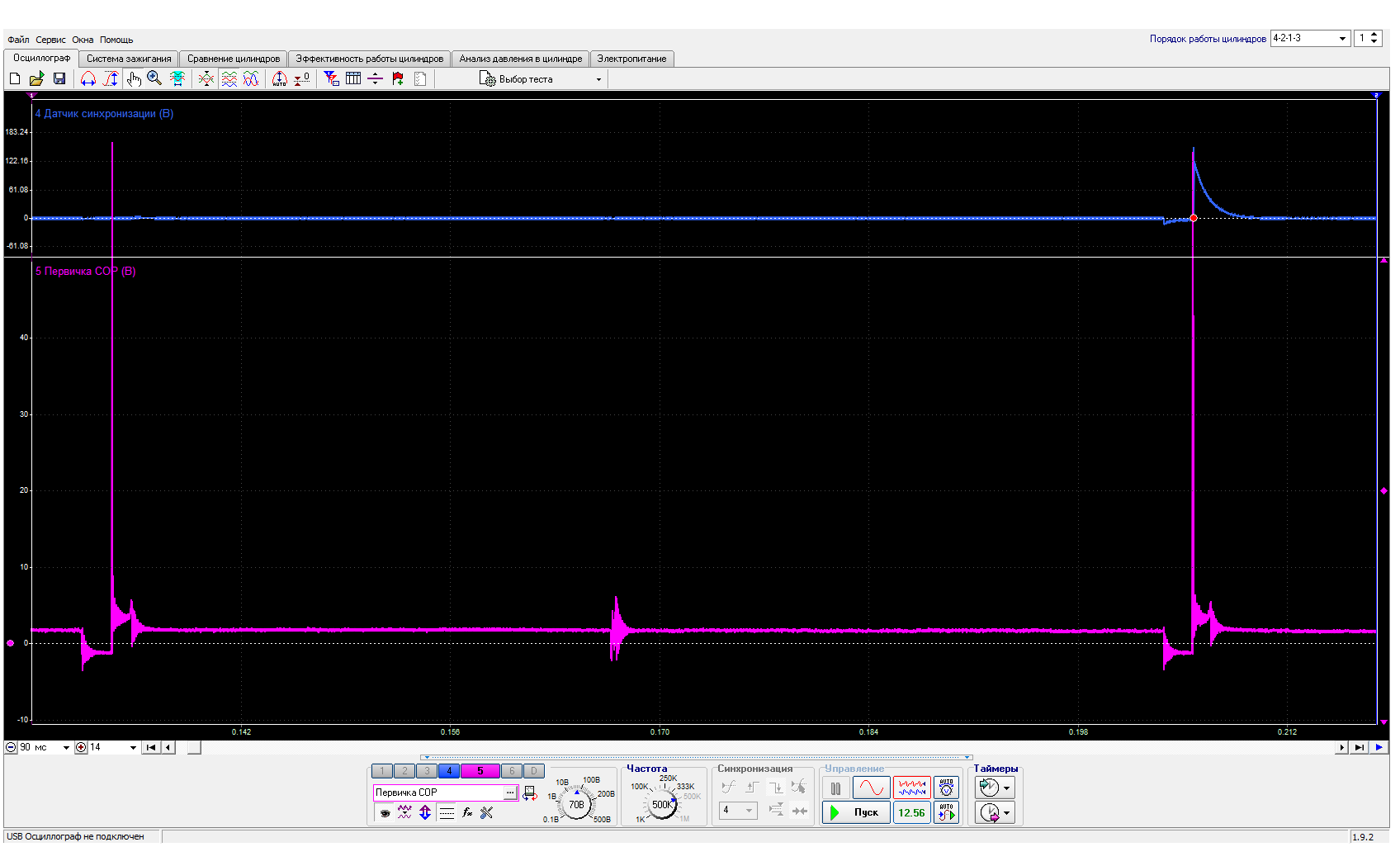Click Первичка COP channel name field
Image resolution: width=1400 pixels, height=847 pixels.
point(438,793)
